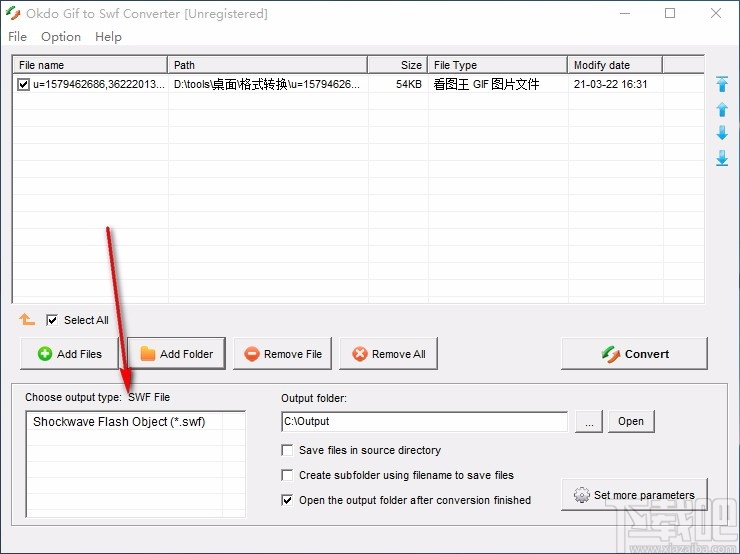Viewport: 740px width, 554px height.
Task: Sort by the Modify date column header
Action: pos(615,65)
